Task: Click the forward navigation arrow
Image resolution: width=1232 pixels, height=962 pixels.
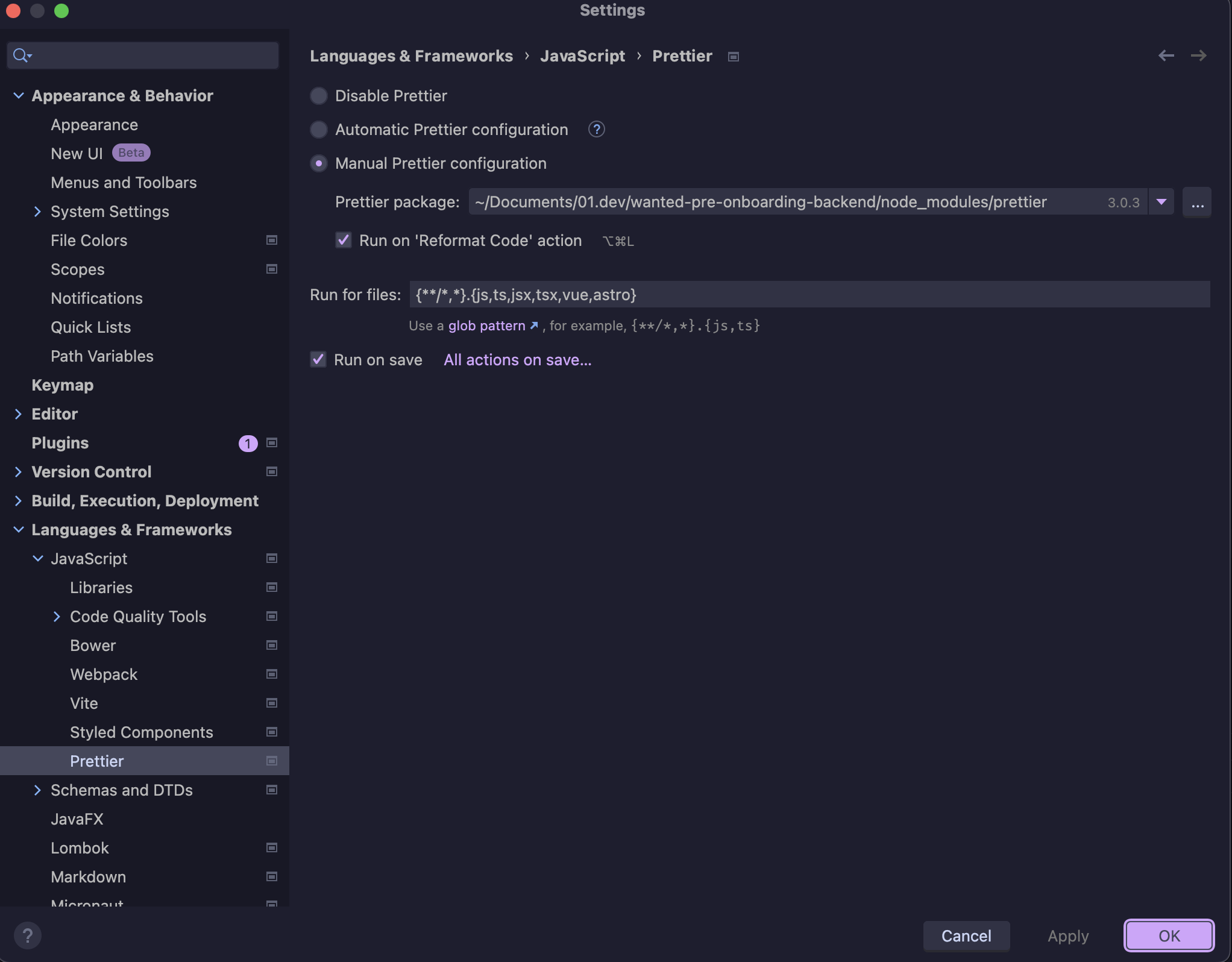Action: pos(1198,55)
